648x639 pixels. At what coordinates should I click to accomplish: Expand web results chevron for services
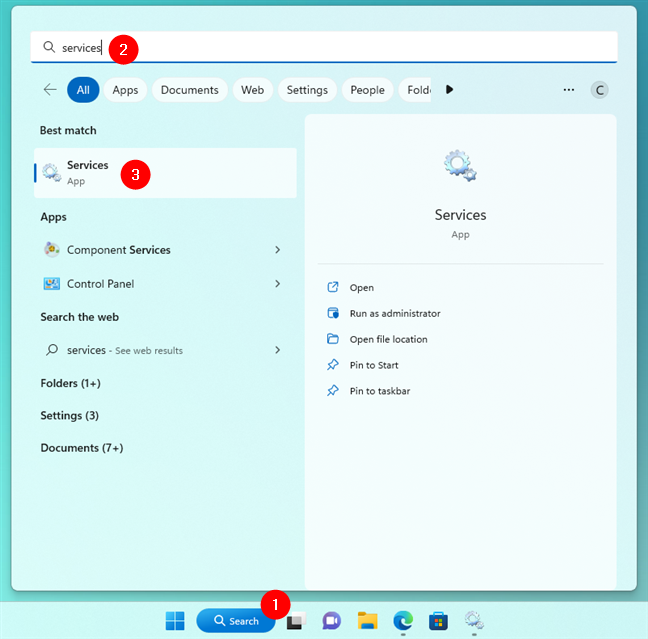(x=278, y=350)
